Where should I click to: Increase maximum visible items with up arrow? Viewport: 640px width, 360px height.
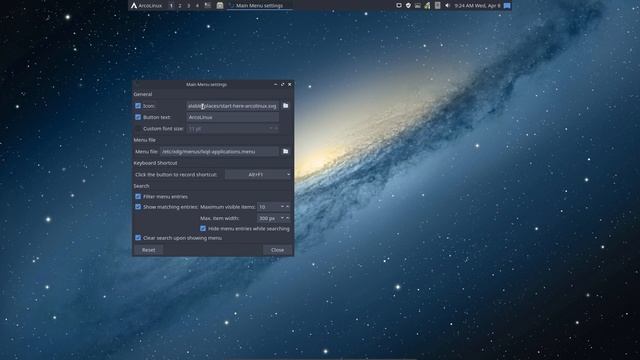click(x=287, y=207)
